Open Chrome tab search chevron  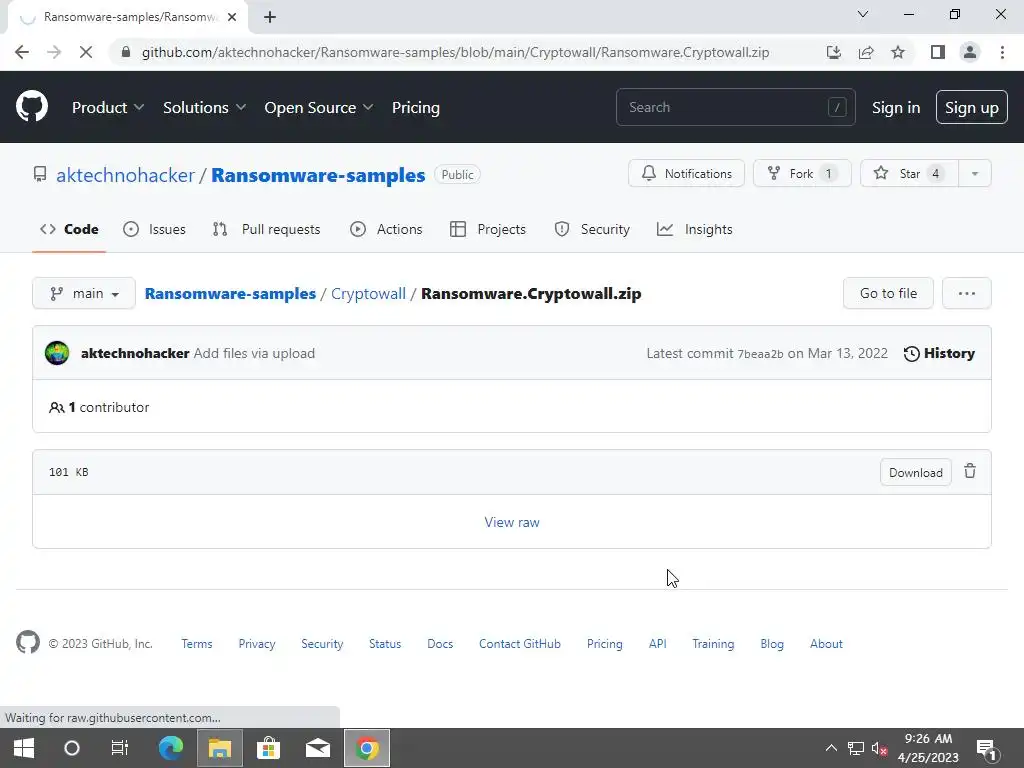(863, 14)
